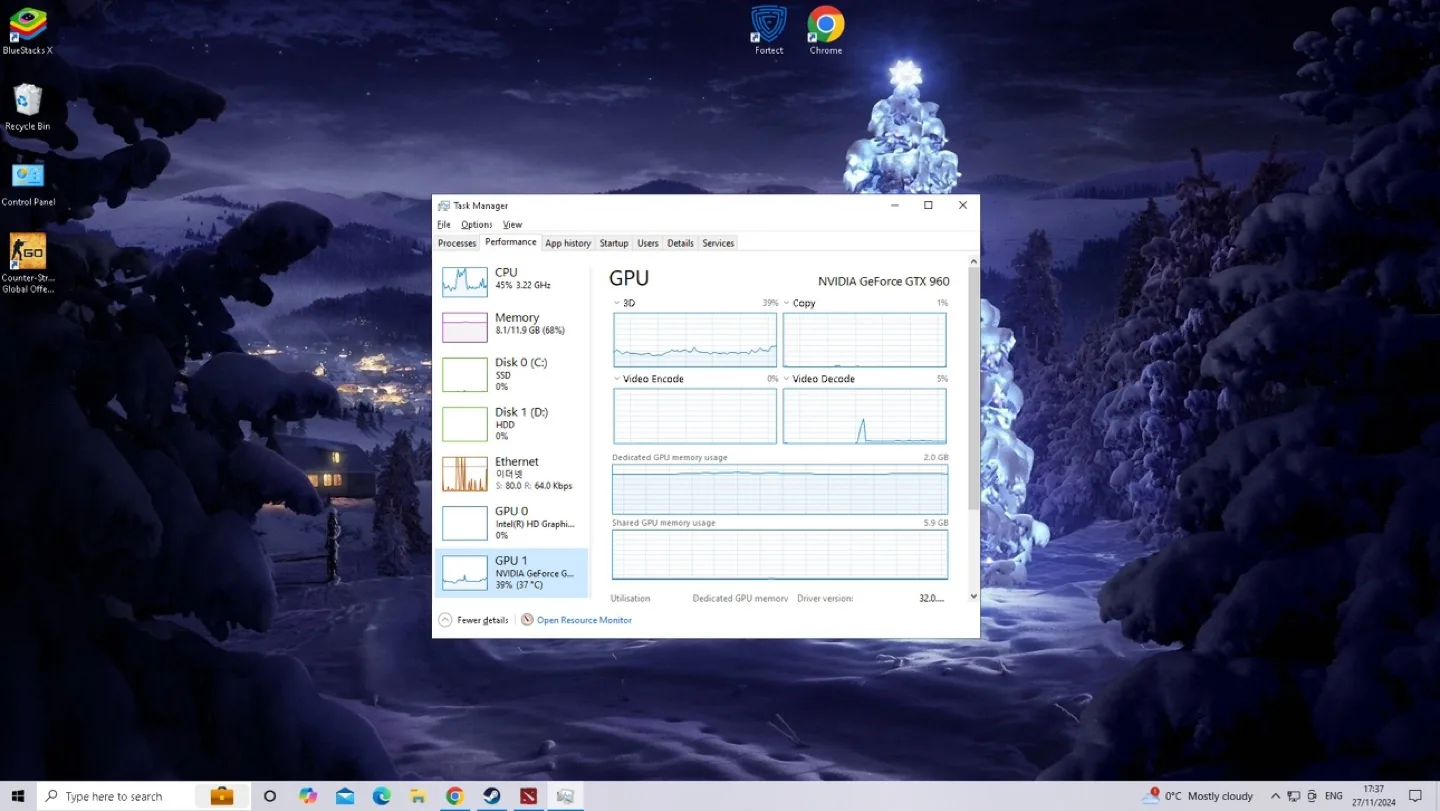Open the Options menu

coord(476,225)
